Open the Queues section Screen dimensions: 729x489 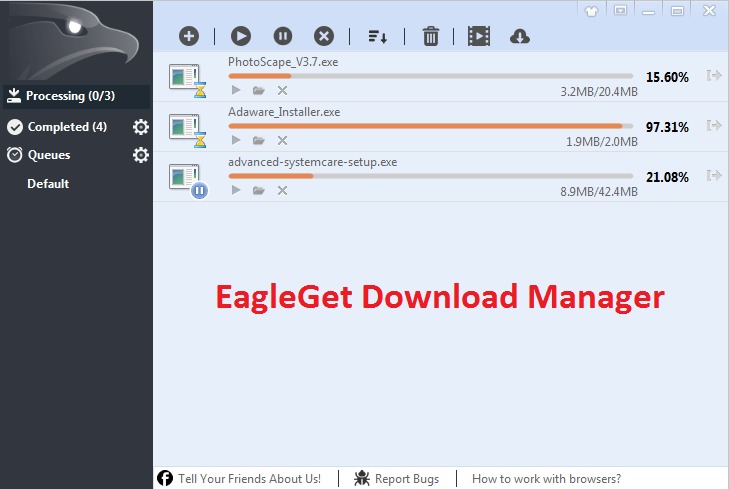point(48,155)
